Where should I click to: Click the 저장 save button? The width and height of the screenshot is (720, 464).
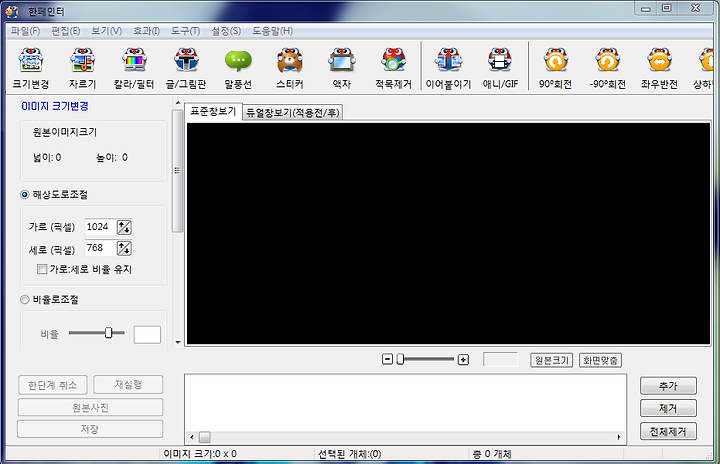click(90, 429)
